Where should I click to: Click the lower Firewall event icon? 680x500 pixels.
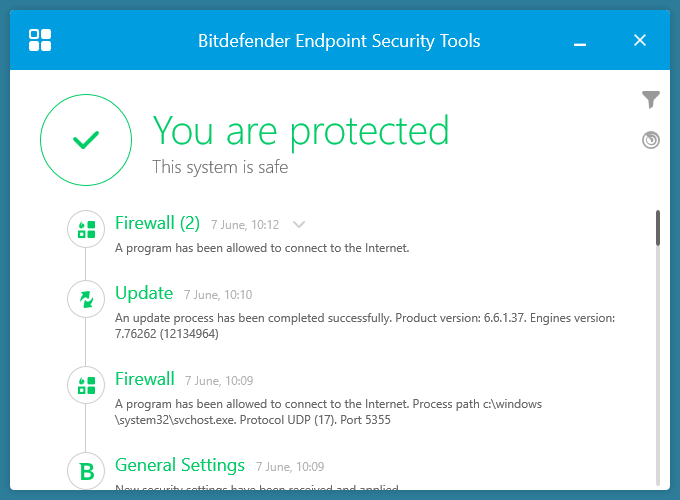pos(86,384)
